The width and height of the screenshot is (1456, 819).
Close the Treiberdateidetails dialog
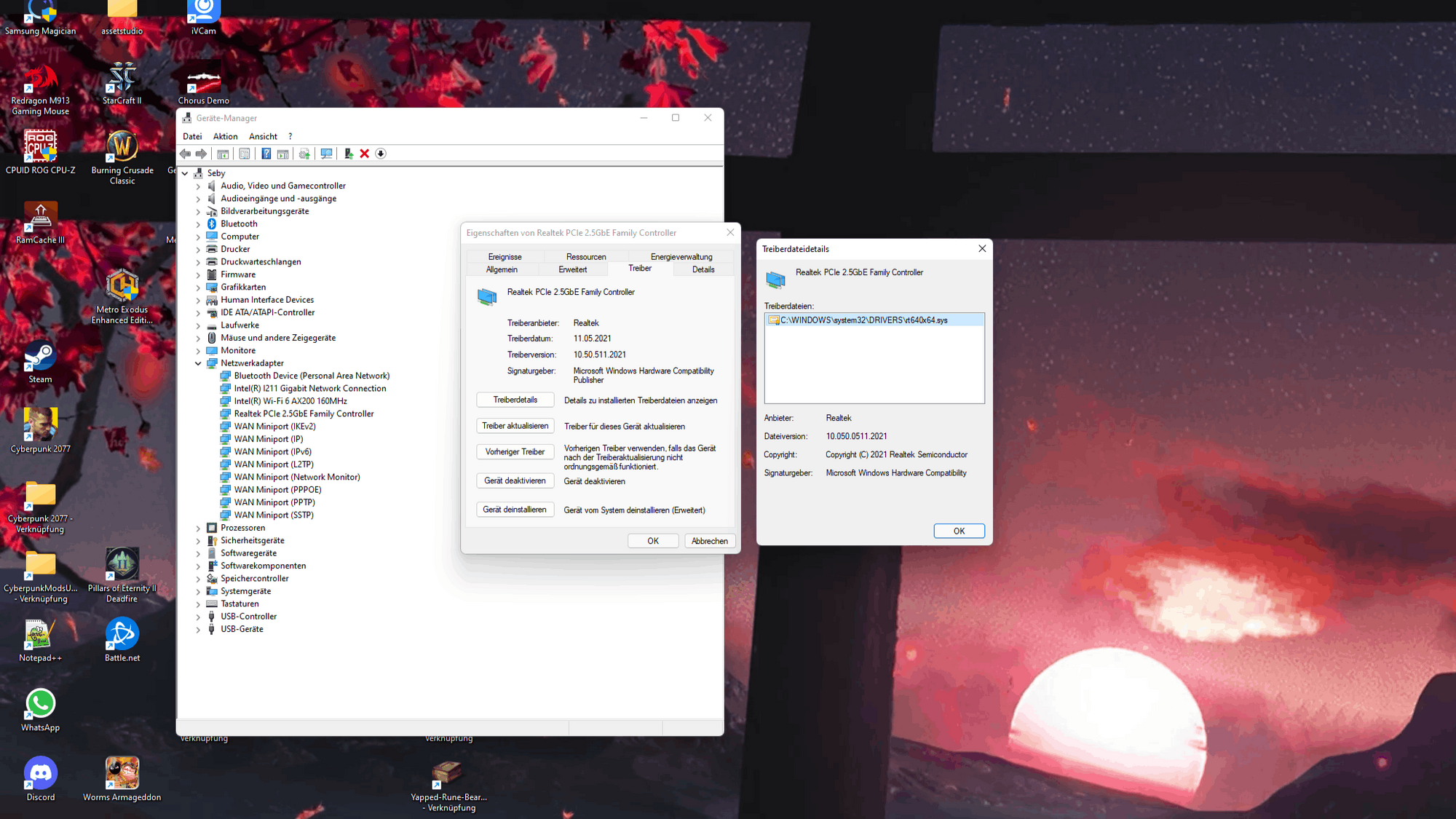point(982,248)
